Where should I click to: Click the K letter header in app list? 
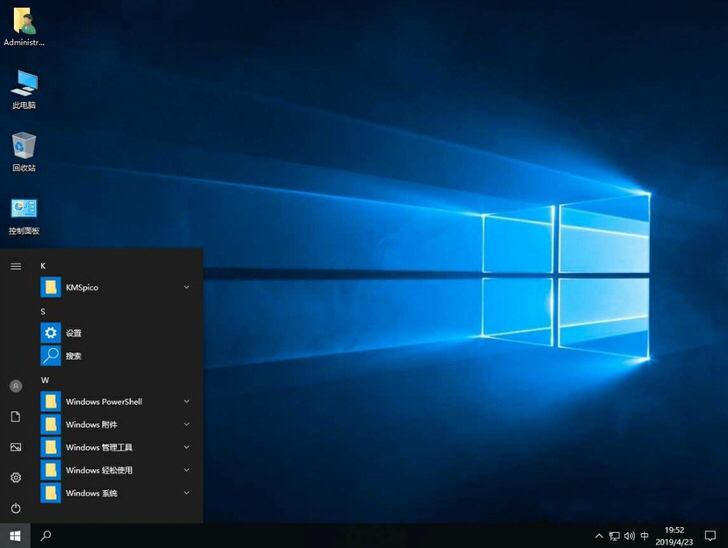(x=43, y=266)
